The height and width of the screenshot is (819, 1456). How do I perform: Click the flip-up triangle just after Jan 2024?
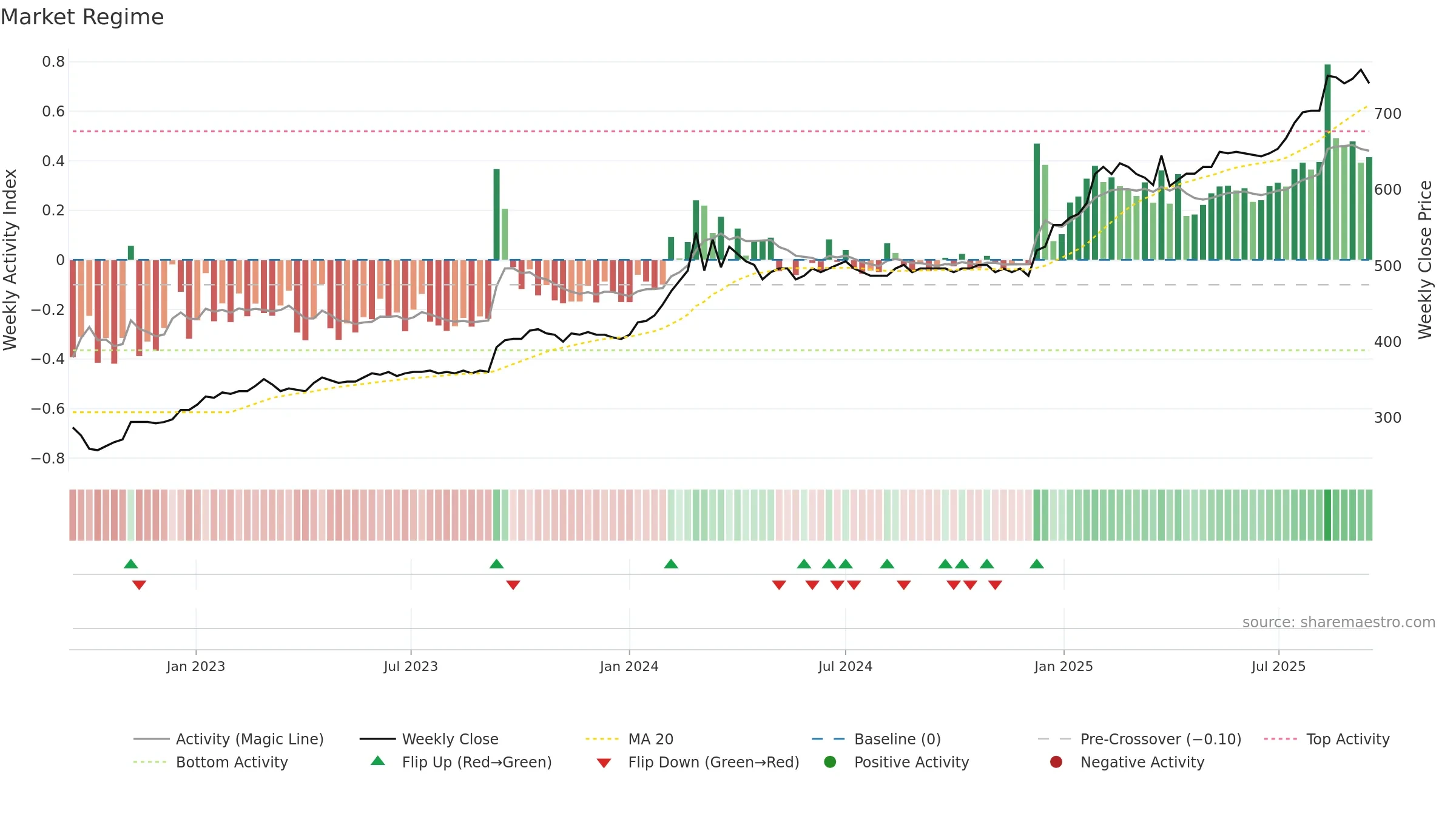[671, 564]
